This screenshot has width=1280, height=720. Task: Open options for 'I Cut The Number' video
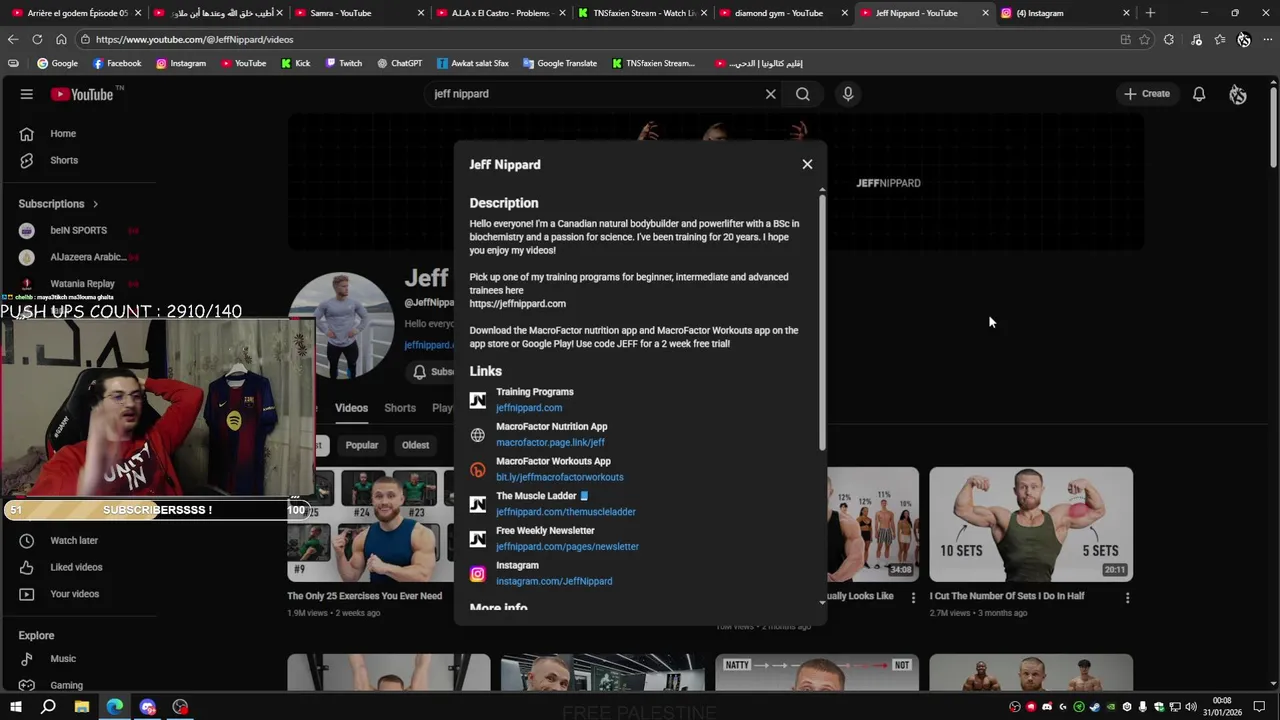click(x=1127, y=597)
